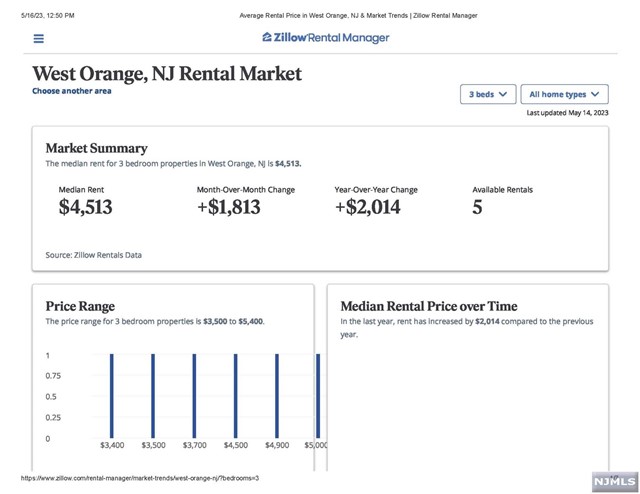Click the $4,513 Median Rent value
640x494 pixels.
(85, 208)
